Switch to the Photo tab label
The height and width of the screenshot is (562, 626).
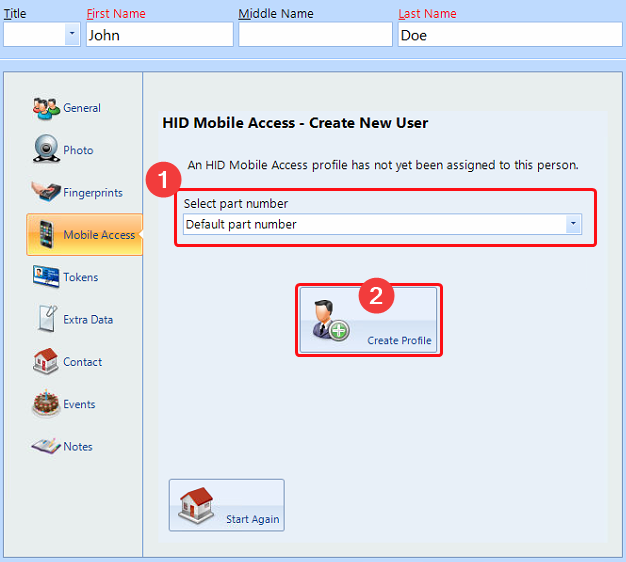78,150
